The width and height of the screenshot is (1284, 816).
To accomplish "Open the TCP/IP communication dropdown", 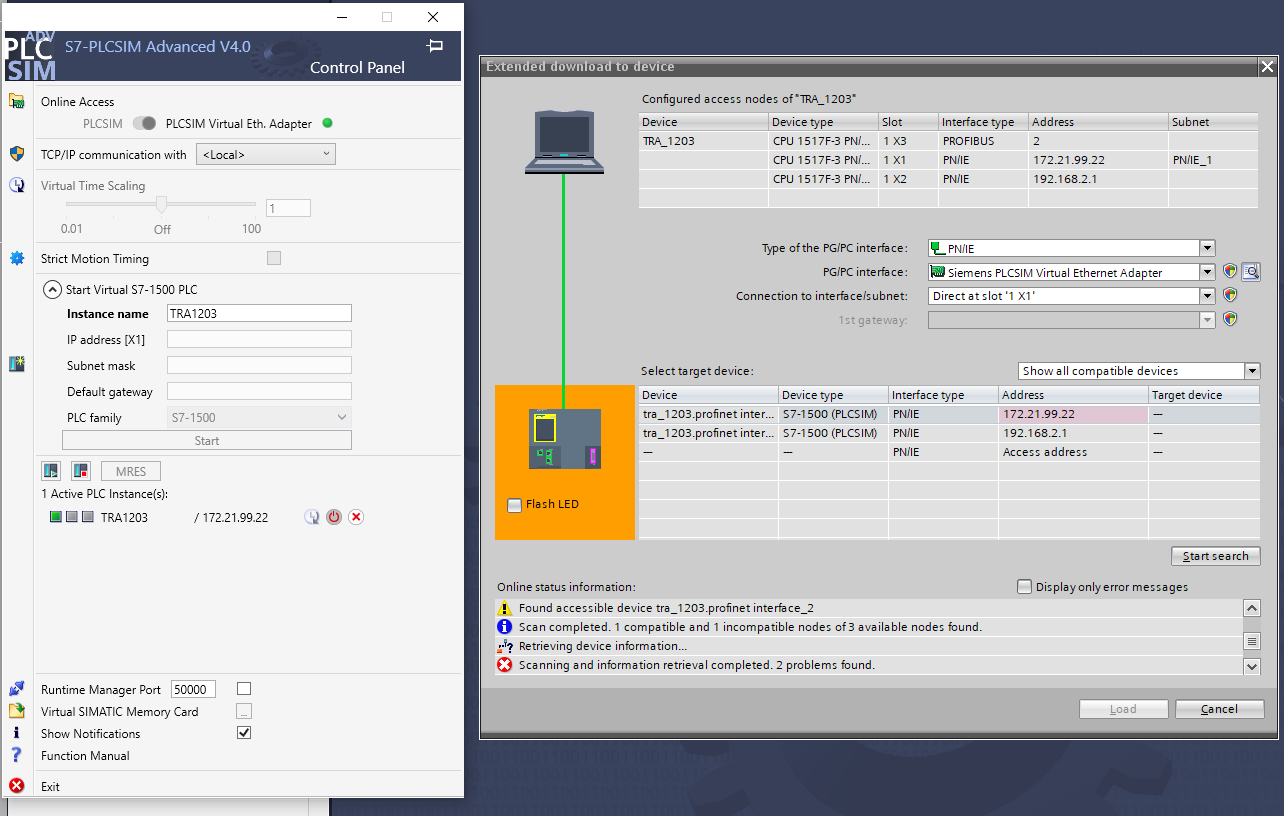I will [x=266, y=154].
